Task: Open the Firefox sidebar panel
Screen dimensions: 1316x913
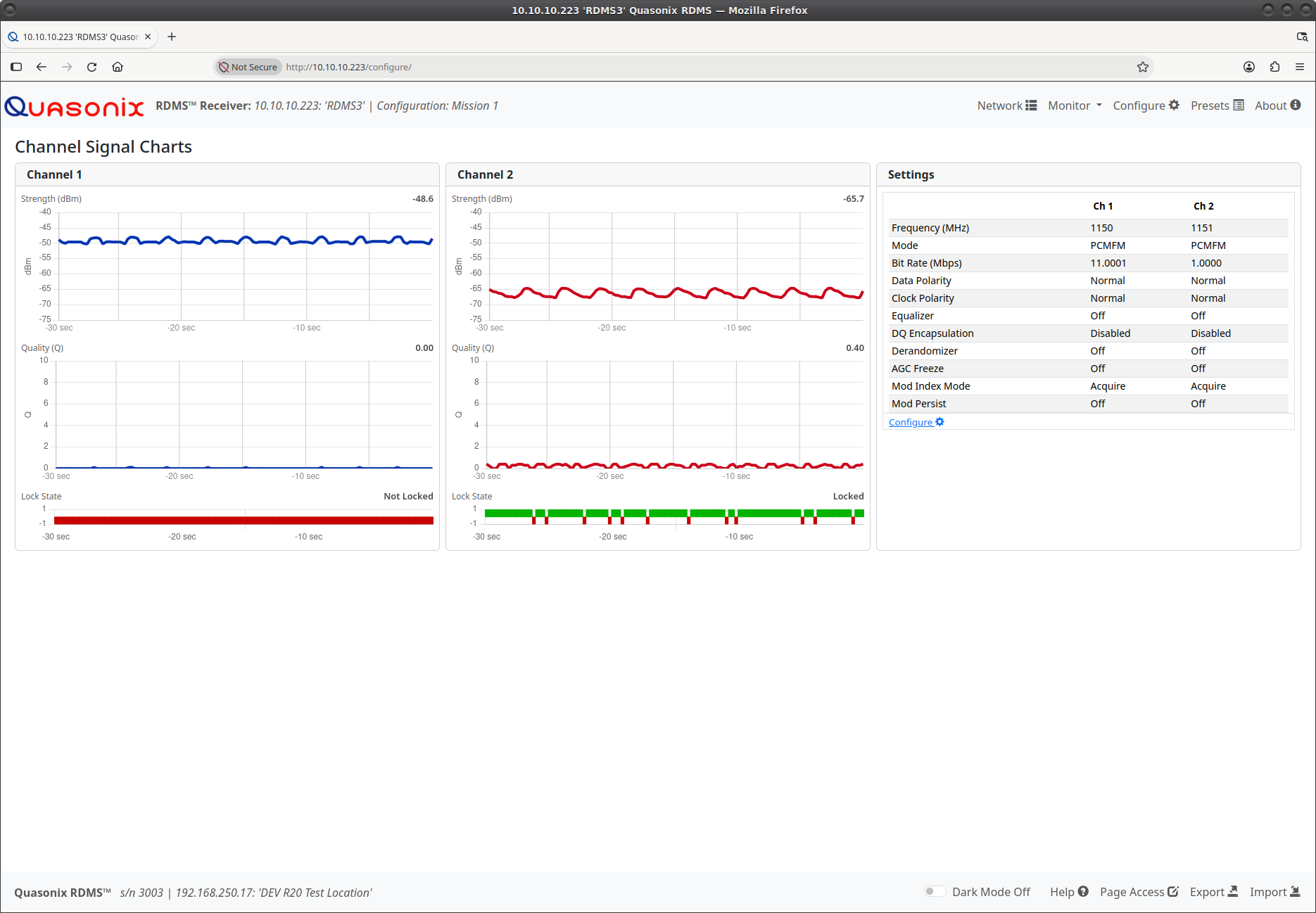Action: pyautogui.click(x=16, y=67)
